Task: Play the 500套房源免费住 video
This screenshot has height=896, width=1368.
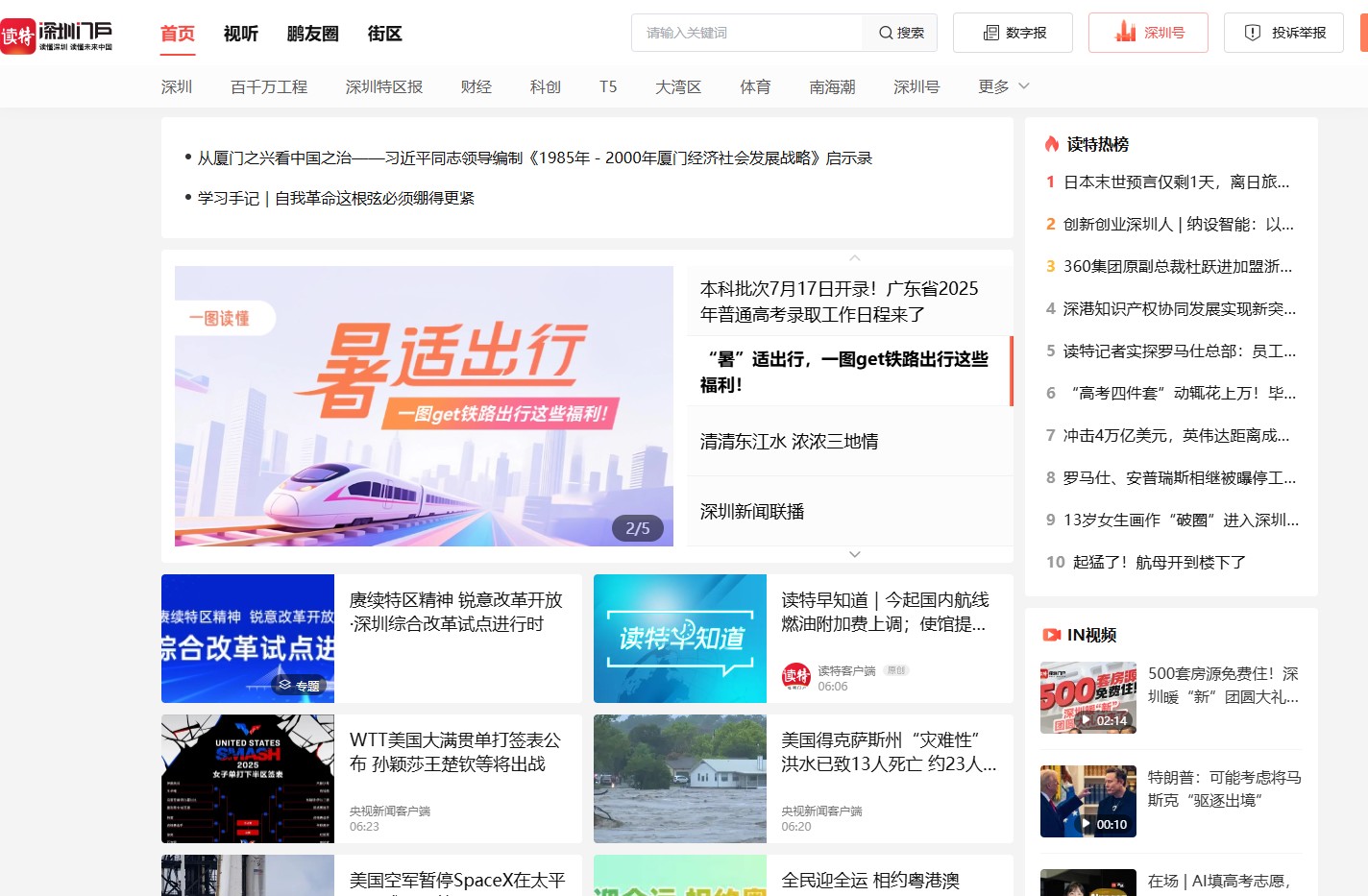Action: (1088, 698)
